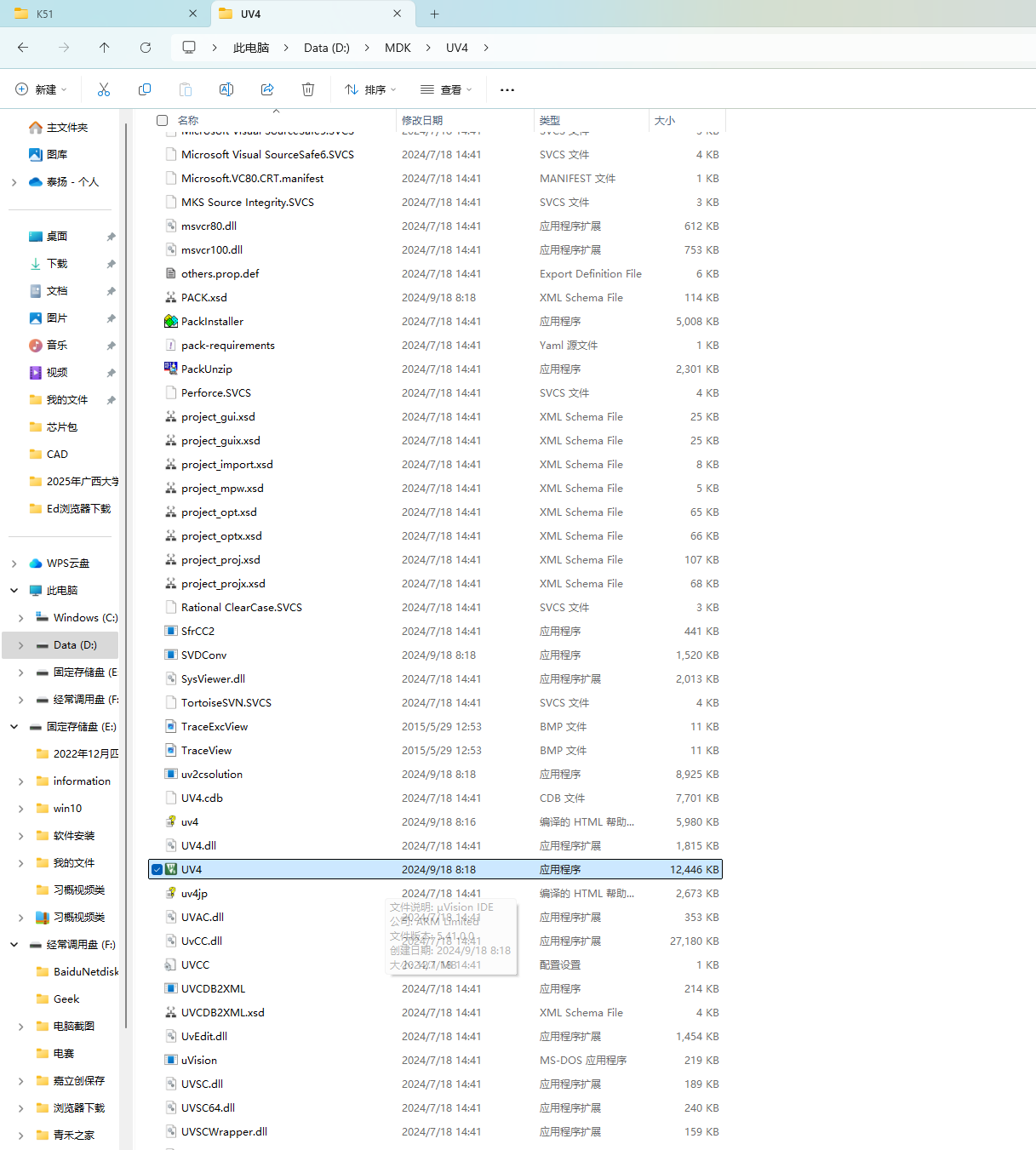Click the computer icon in address bar
This screenshot has height=1150, width=1036.
189,48
